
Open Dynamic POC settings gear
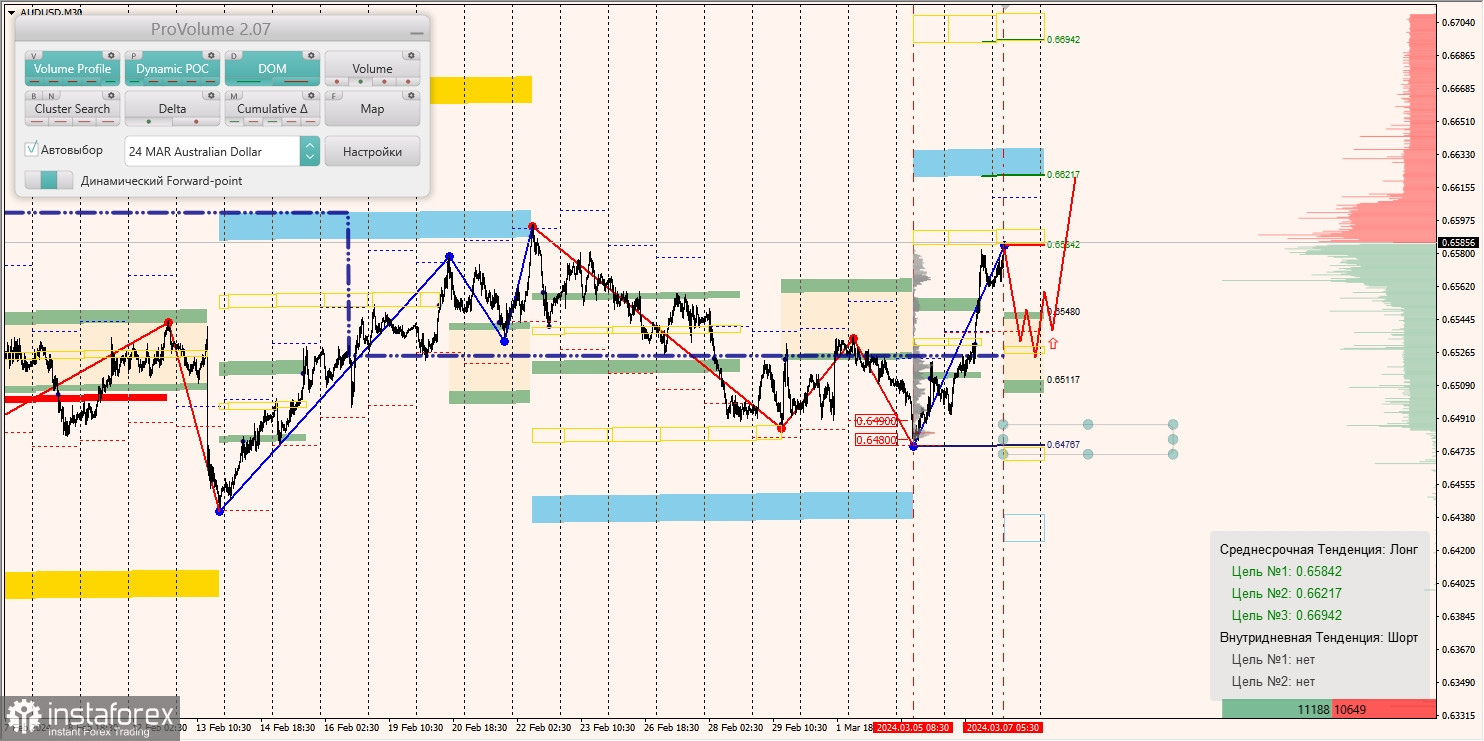pos(211,56)
